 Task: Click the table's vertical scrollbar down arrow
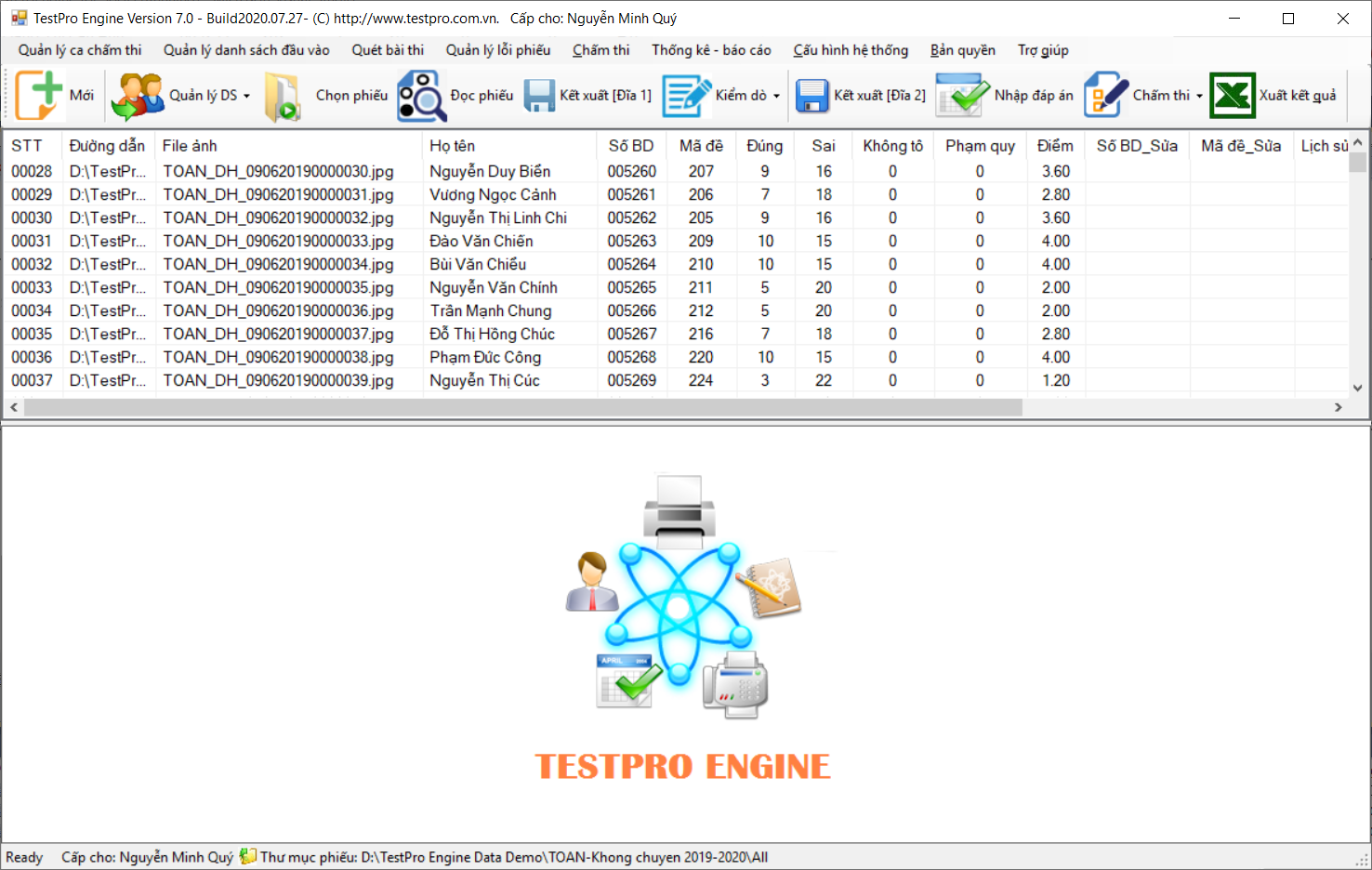click(x=1357, y=389)
